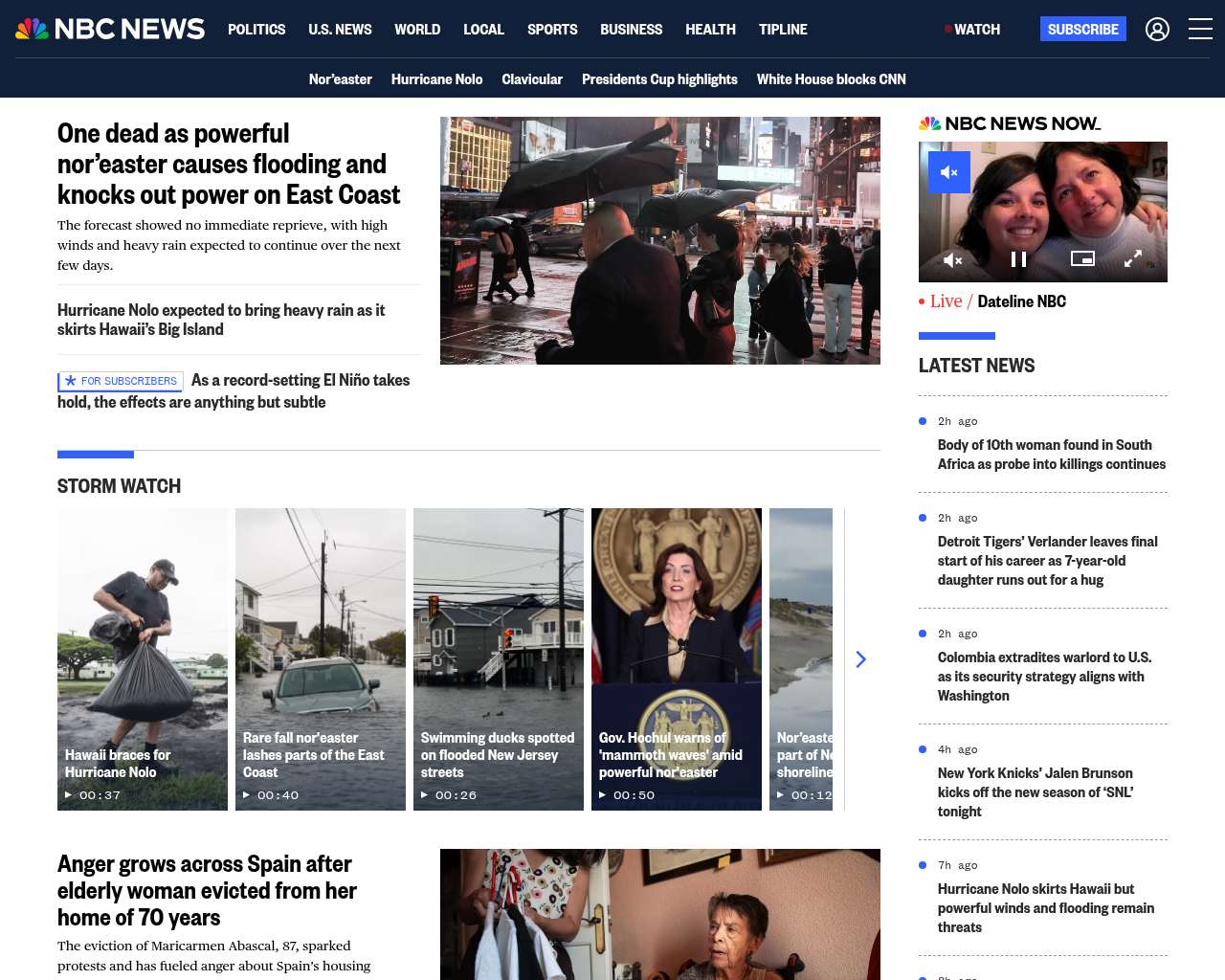Show next Storm Watch videos with arrow
The image size is (1225, 980).
click(860, 659)
